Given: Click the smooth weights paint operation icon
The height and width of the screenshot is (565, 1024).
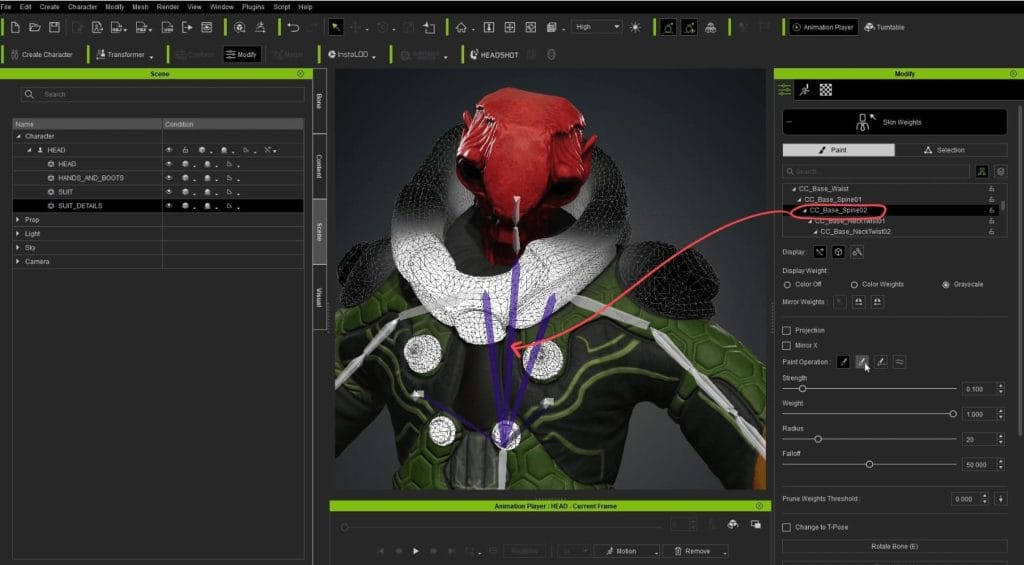Looking at the screenshot, I should tap(899, 362).
